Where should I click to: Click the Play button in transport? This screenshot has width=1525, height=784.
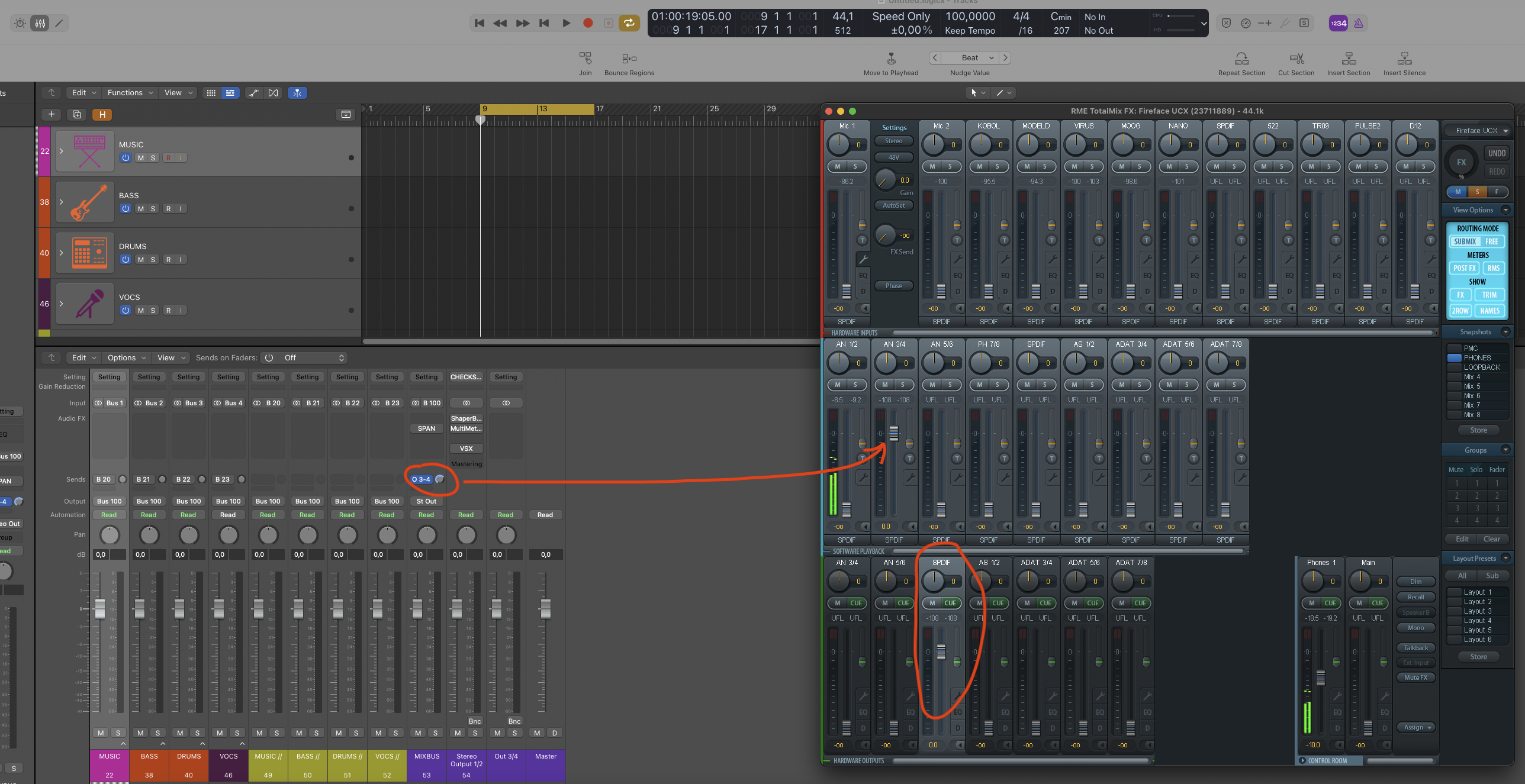(566, 23)
